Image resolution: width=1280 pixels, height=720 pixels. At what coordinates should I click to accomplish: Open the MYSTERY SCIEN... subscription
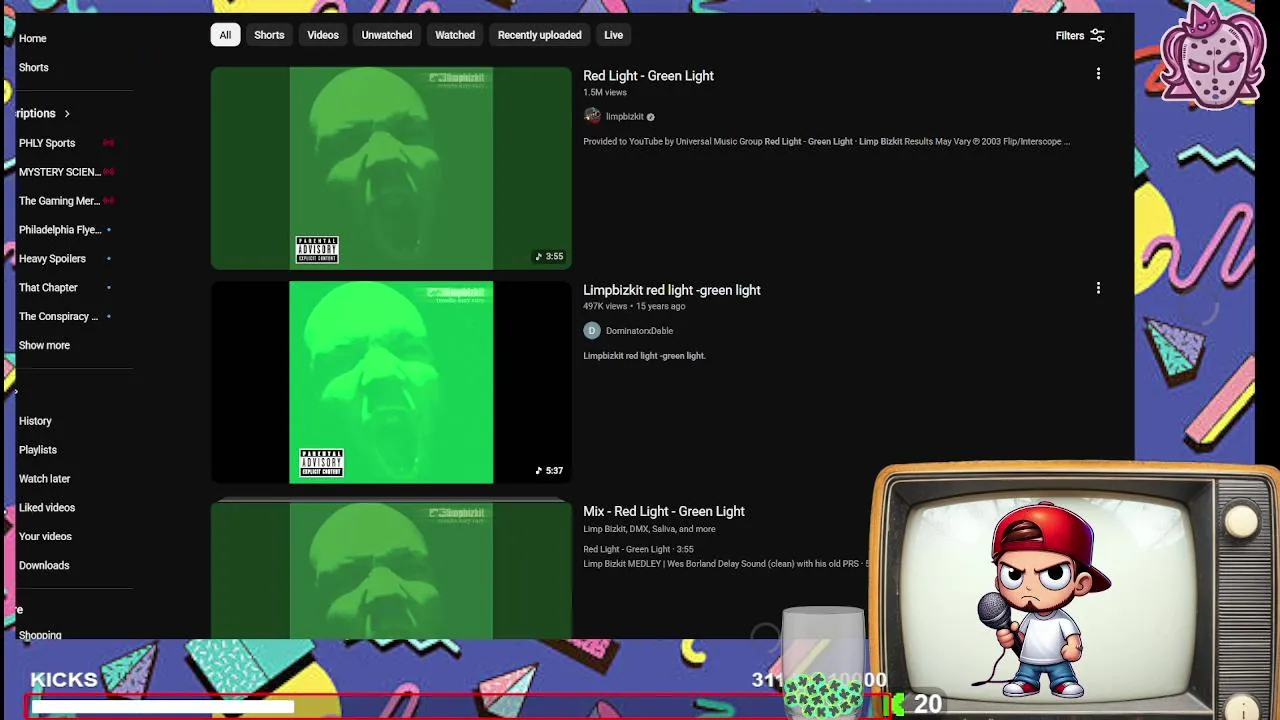point(60,172)
